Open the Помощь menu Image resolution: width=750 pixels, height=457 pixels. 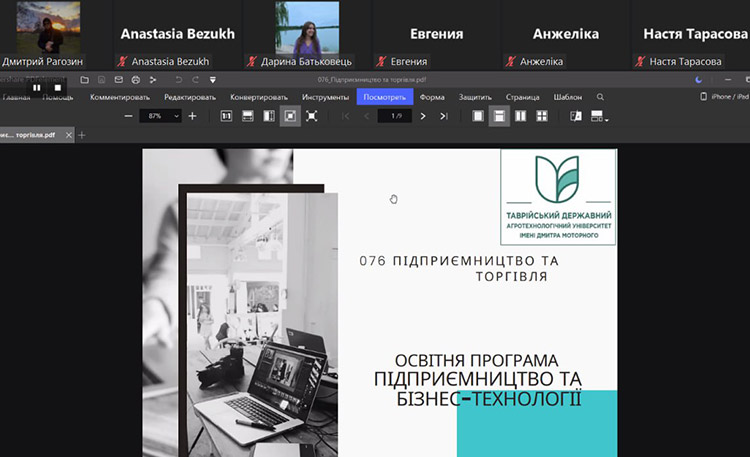pyautogui.click(x=58, y=97)
